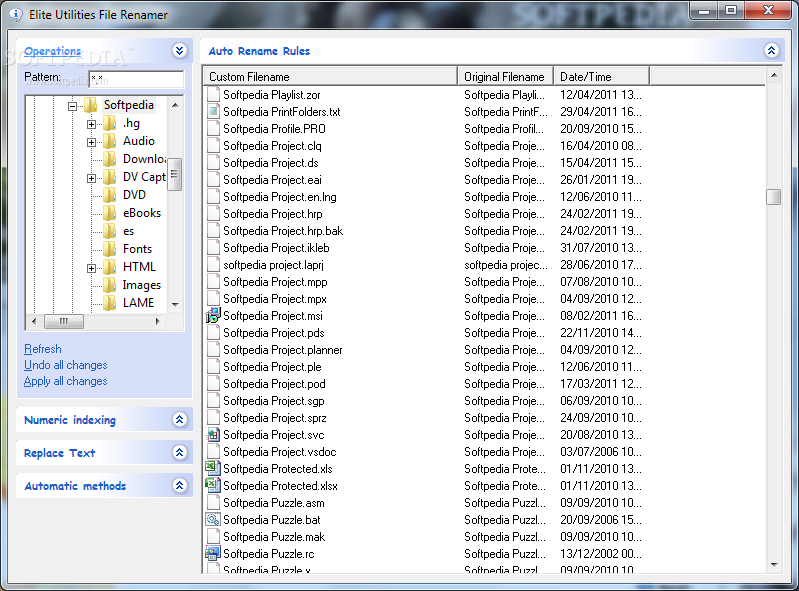Click the LAME folder icon
The image size is (799, 591).
click(110, 303)
